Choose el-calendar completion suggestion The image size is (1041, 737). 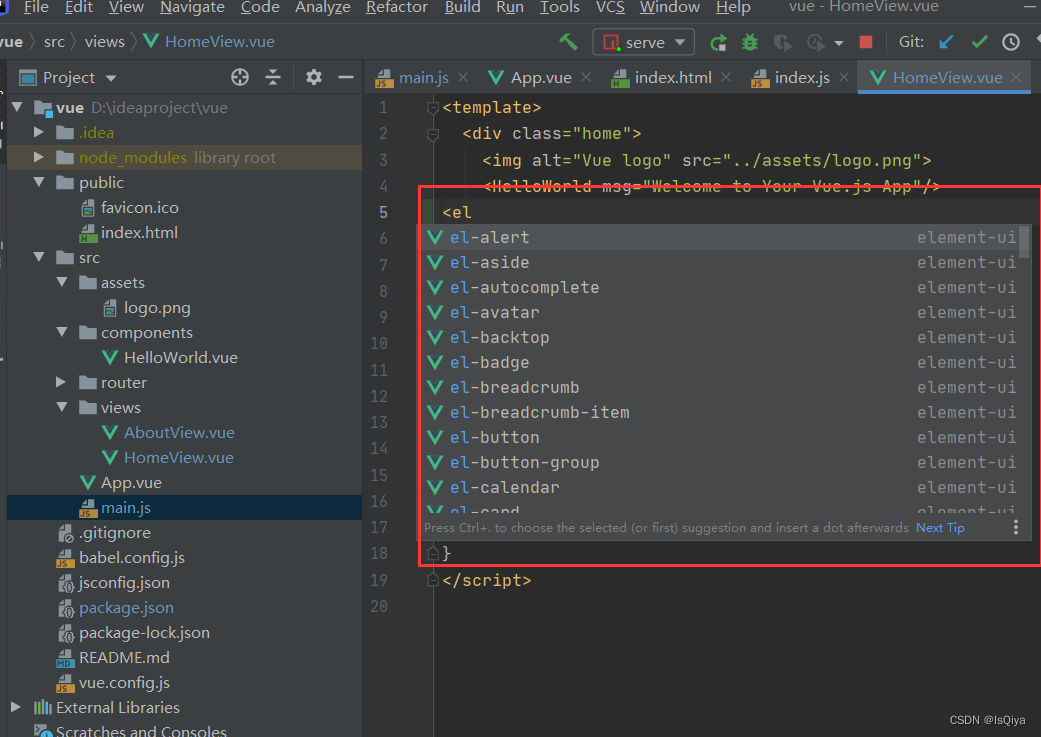pyautogui.click(x=720, y=487)
